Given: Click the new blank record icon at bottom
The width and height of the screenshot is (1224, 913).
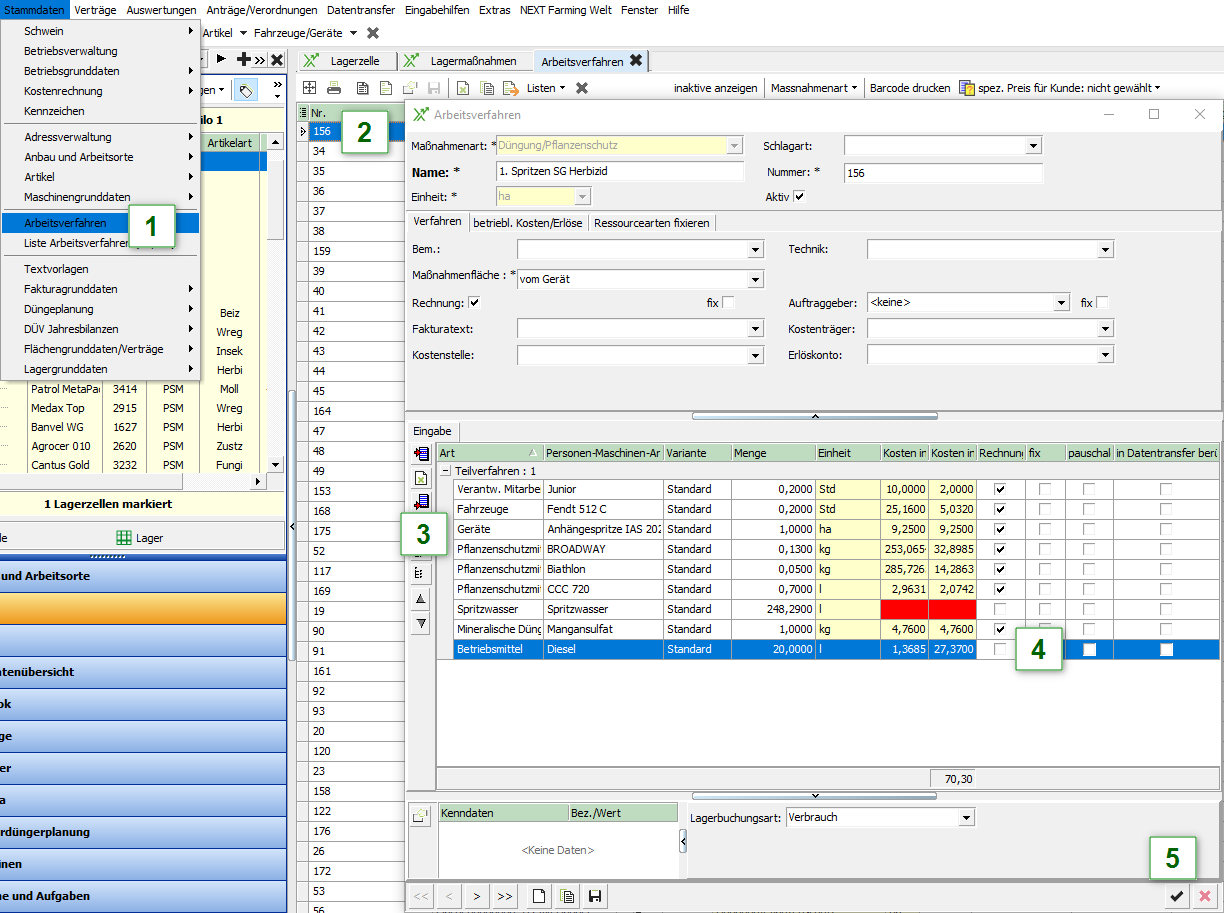Looking at the screenshot, I should pyautogui.click(x=539, y=897).
